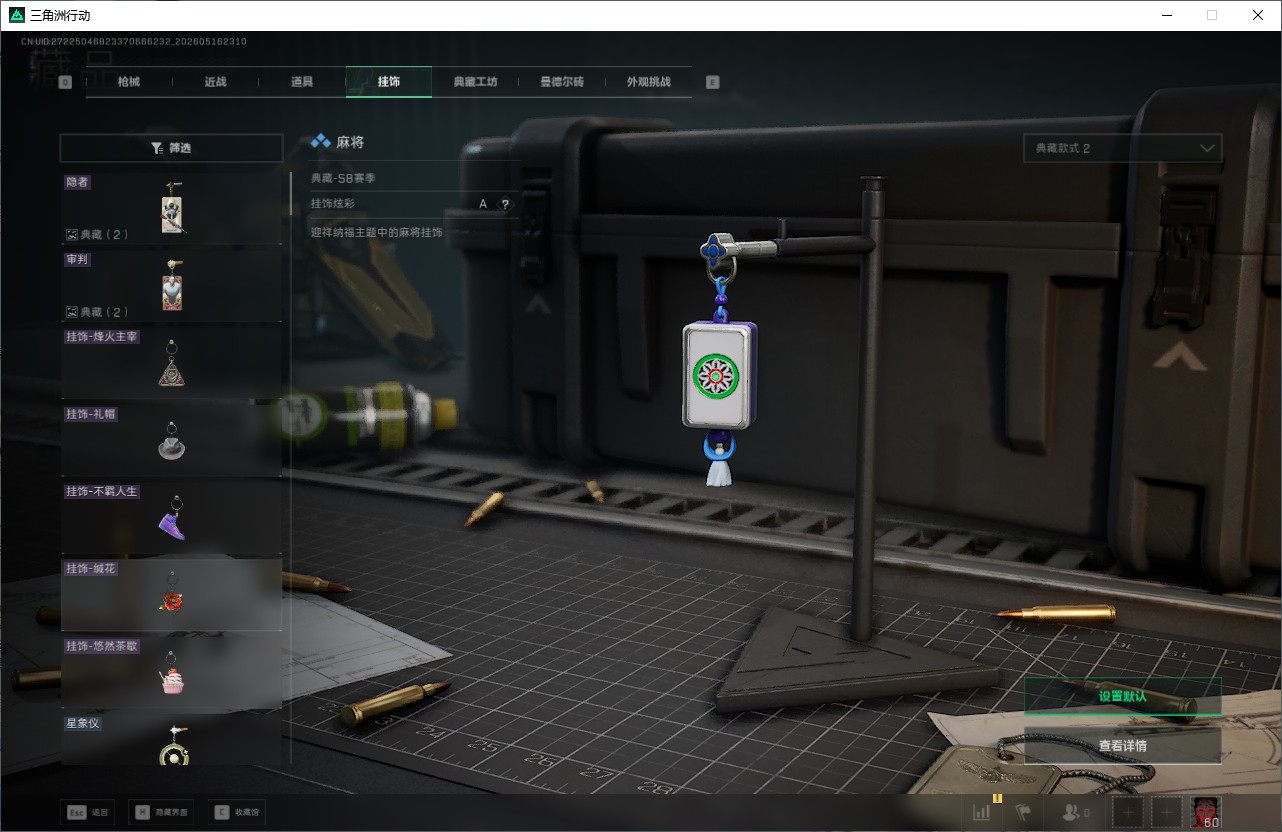Select the 隐者 charm thumbnail
The image size is (1282, 832).
pos(172,209)
